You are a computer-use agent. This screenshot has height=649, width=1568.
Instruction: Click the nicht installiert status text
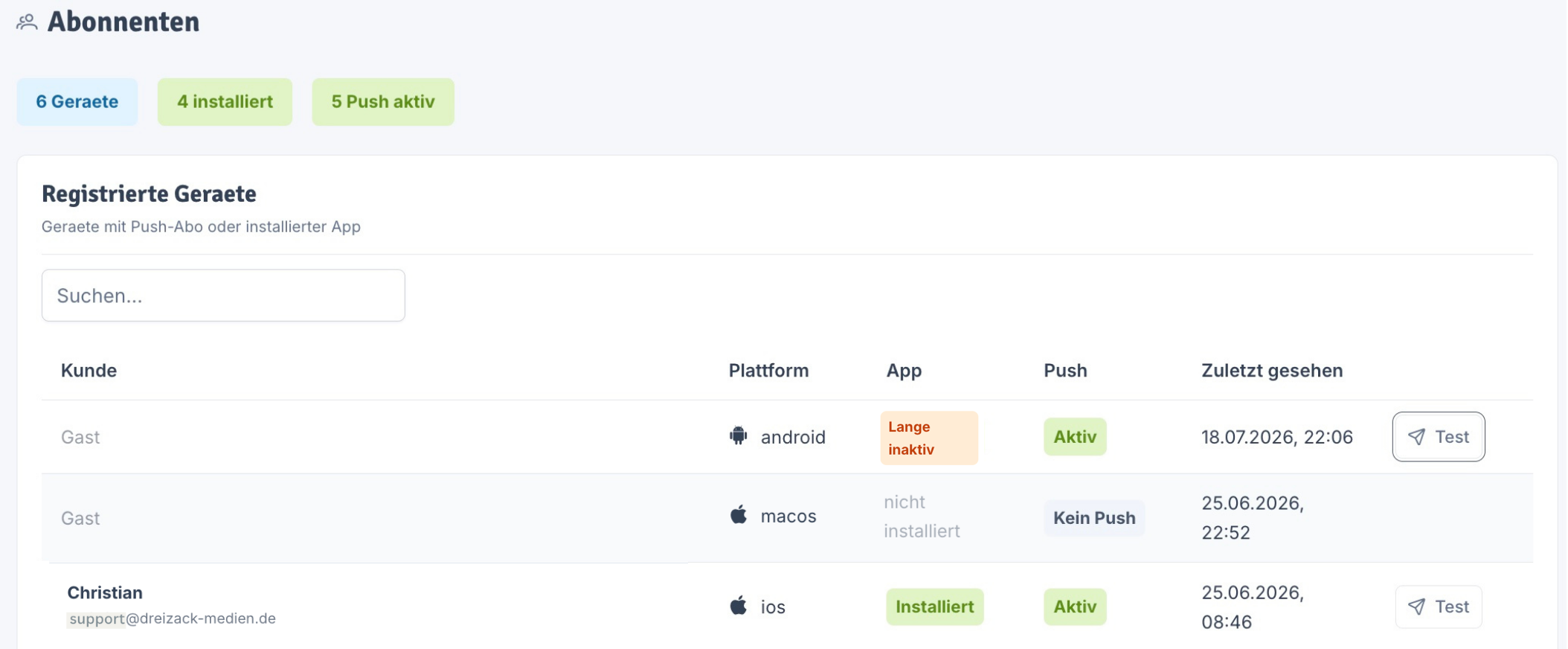coord(922,517)
